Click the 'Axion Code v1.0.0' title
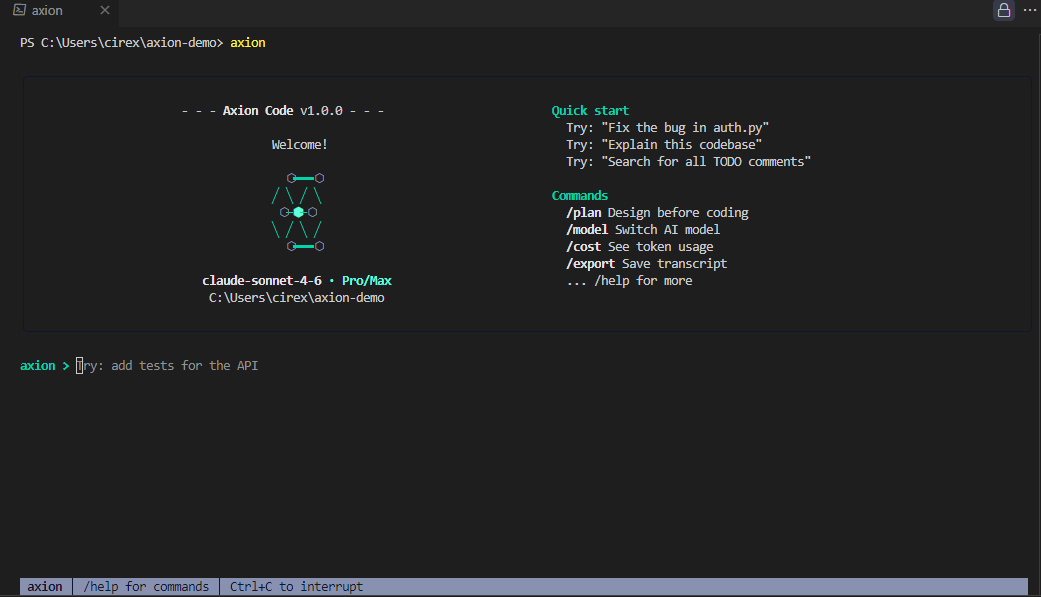 coord(283,111)
